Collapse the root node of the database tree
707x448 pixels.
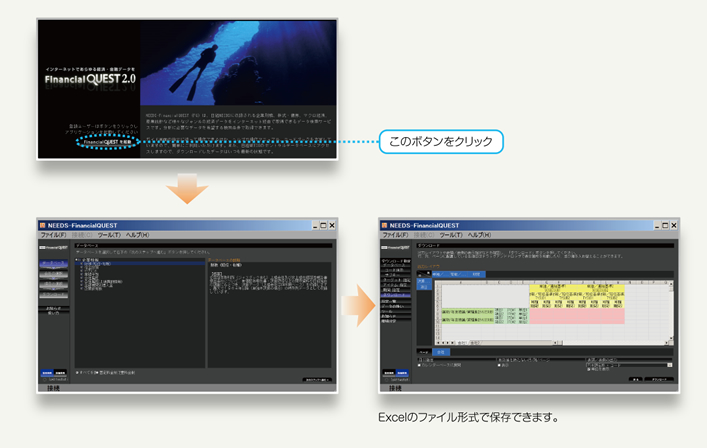click(x=77, y=260)
